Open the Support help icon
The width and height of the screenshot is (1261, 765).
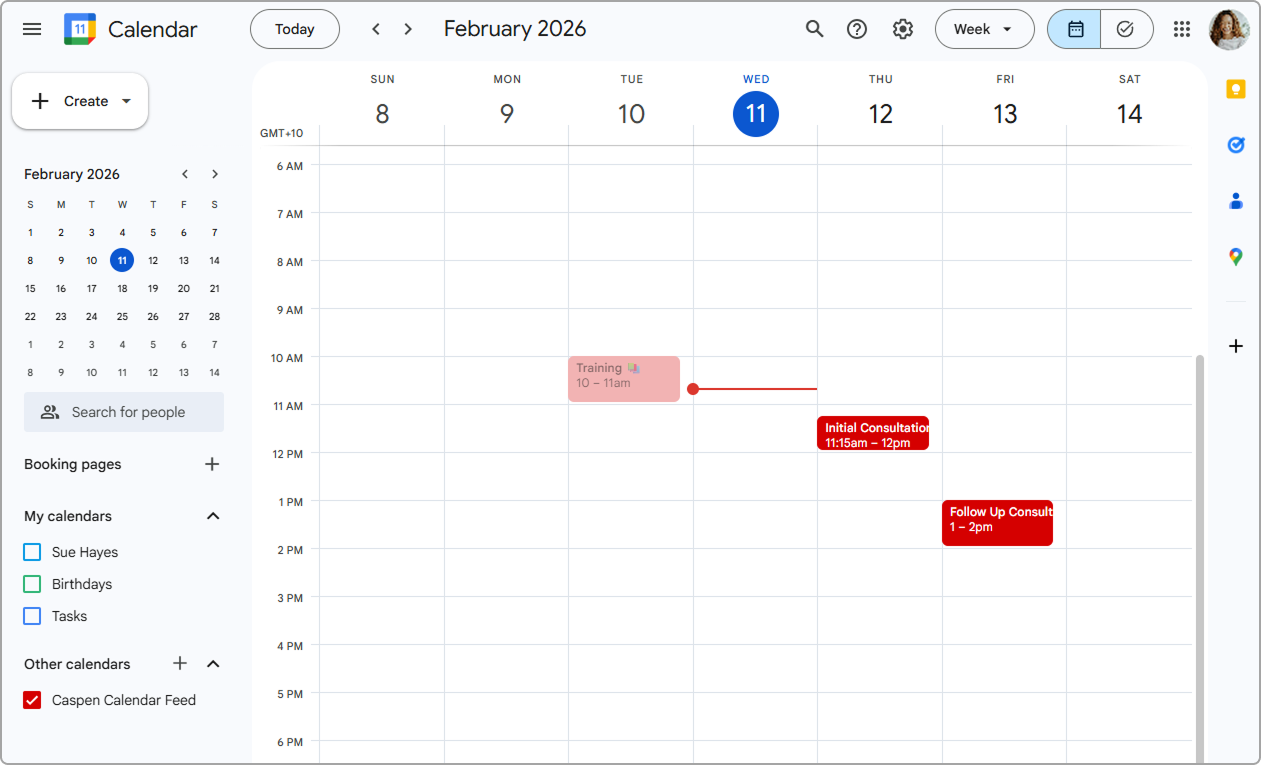[x=857, y=29]
